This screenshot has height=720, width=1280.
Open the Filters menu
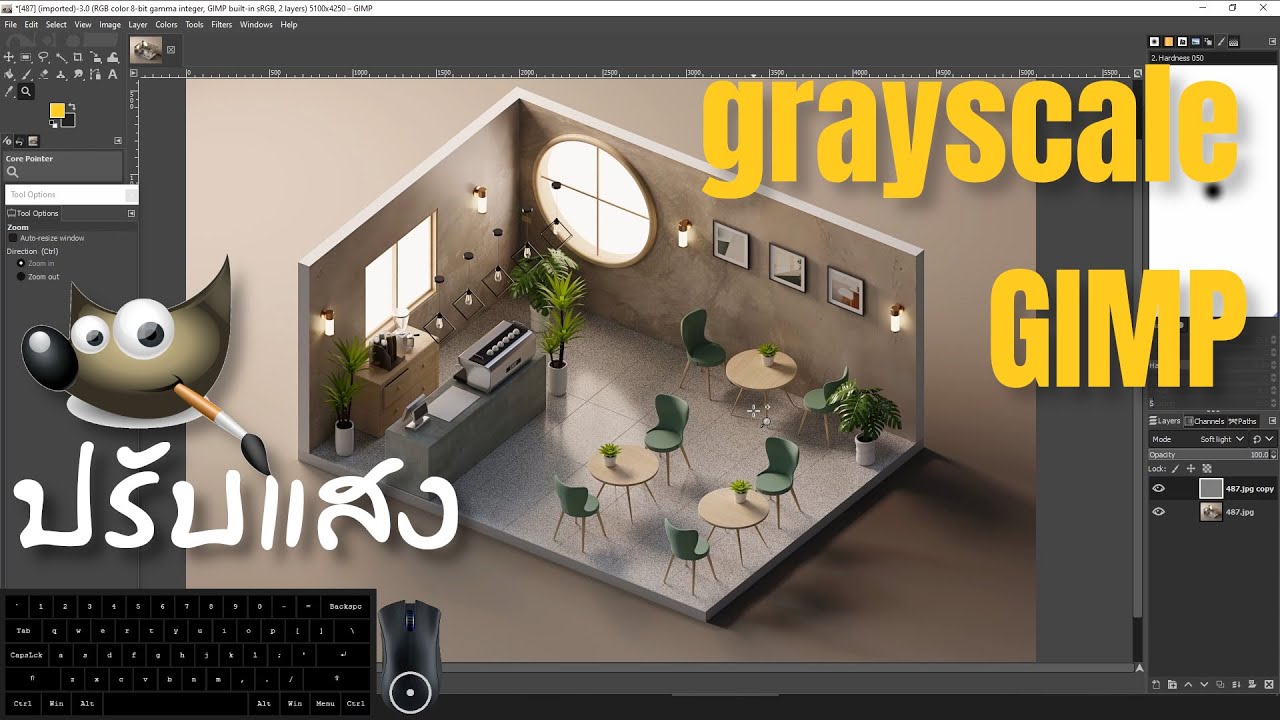pos(221,24)
